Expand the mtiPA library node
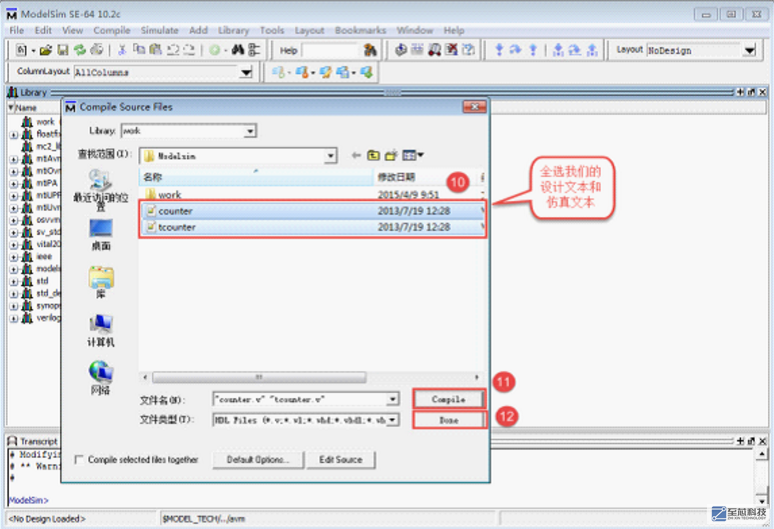 coord(14,184)
